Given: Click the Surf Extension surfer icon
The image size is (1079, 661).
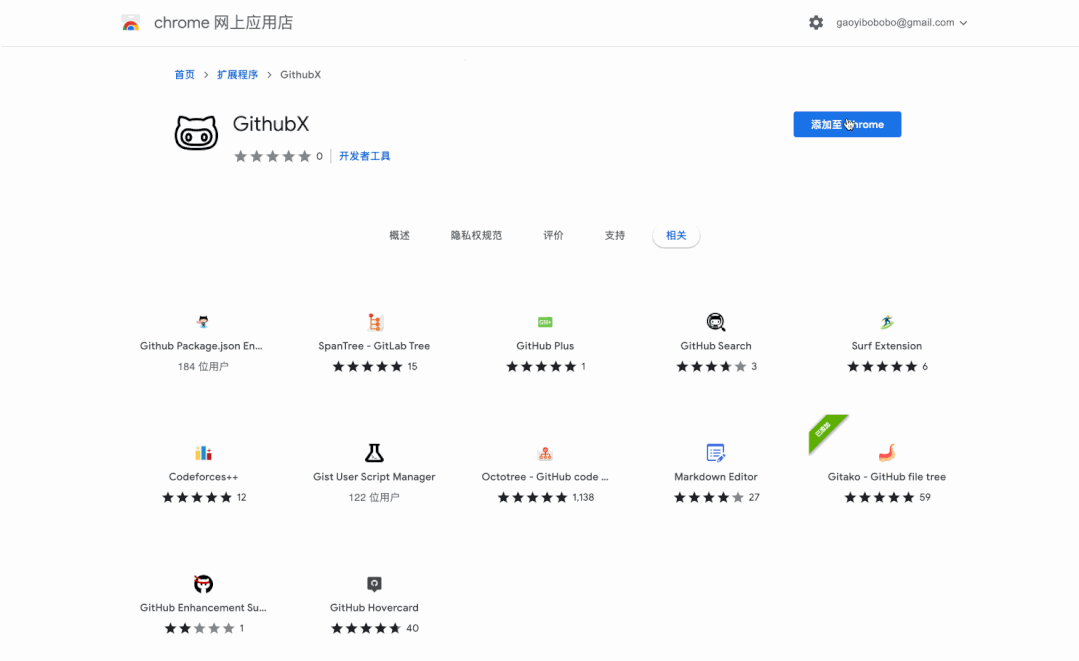Looking at the screenshot, I should (x=886, y=321).
